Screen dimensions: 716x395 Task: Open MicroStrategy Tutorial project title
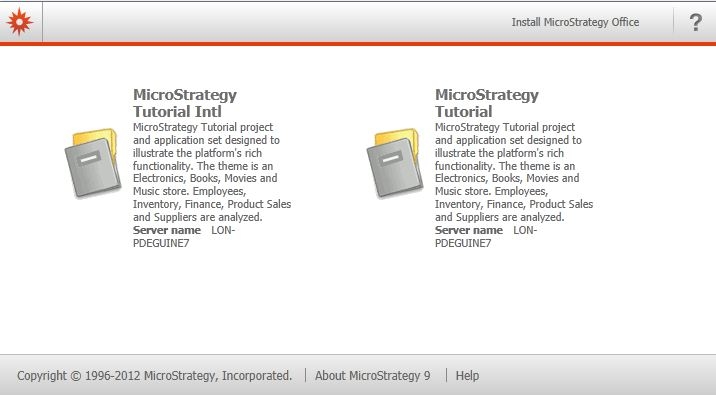pos(487,103)
